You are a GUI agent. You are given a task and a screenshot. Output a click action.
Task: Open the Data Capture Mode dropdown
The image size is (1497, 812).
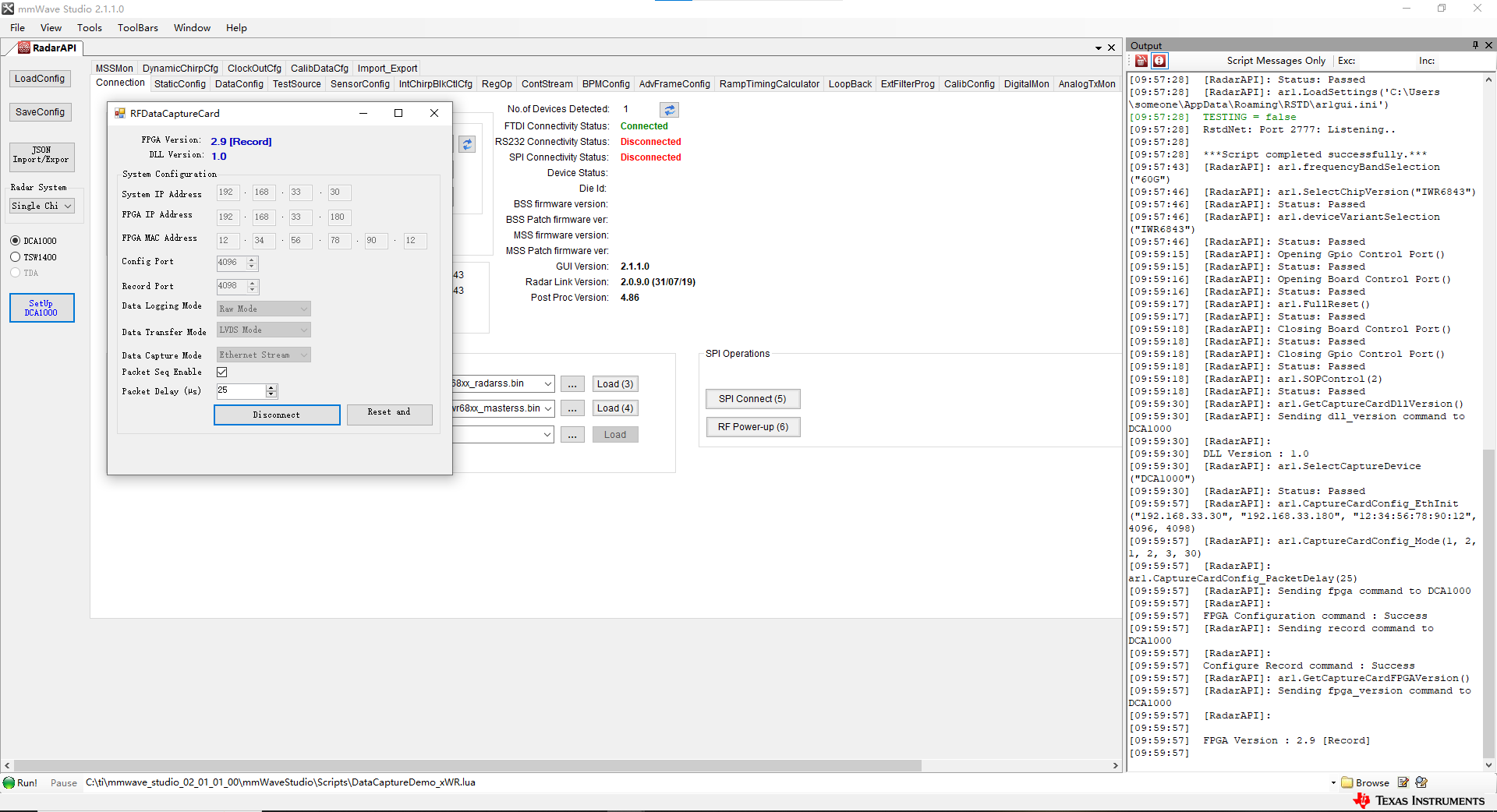[x=264, y=355]
